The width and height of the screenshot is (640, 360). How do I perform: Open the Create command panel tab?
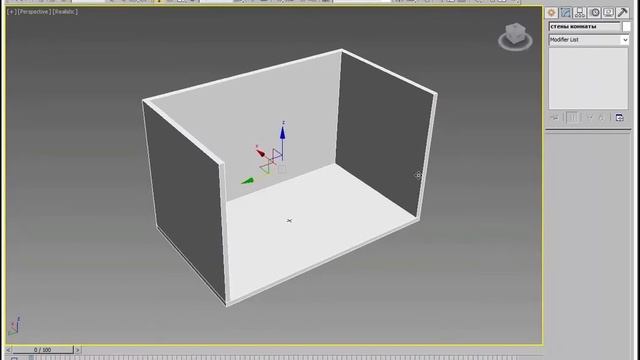click(x=551, y=13)
